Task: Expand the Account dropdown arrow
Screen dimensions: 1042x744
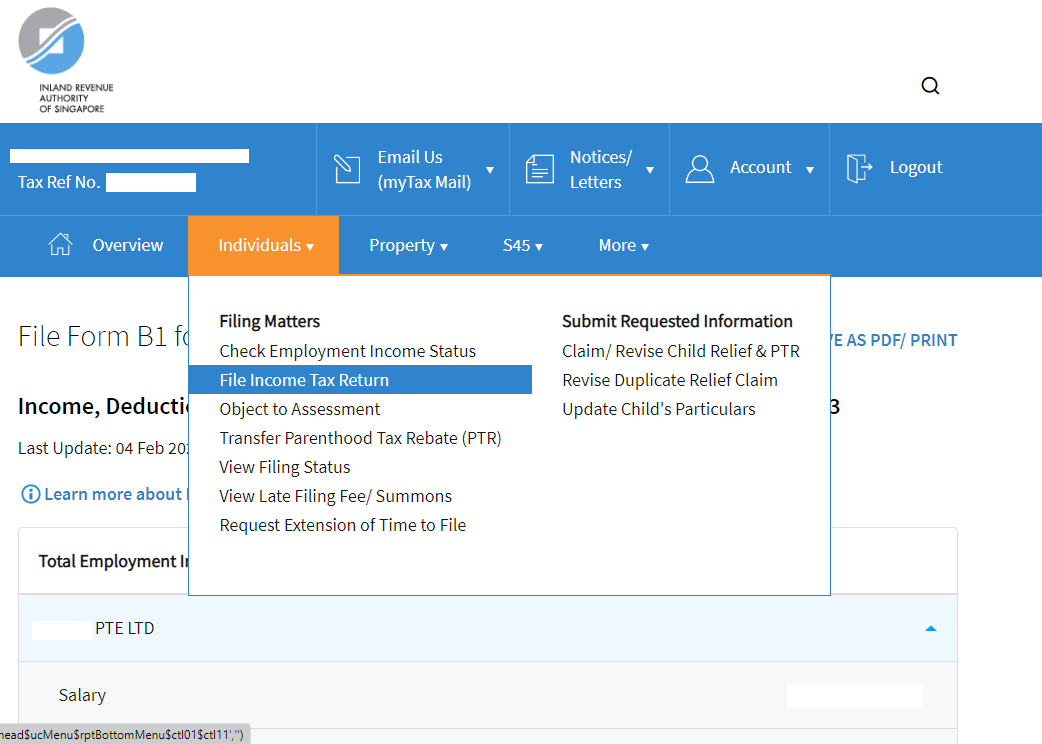Action: click(x=810, y=170)
